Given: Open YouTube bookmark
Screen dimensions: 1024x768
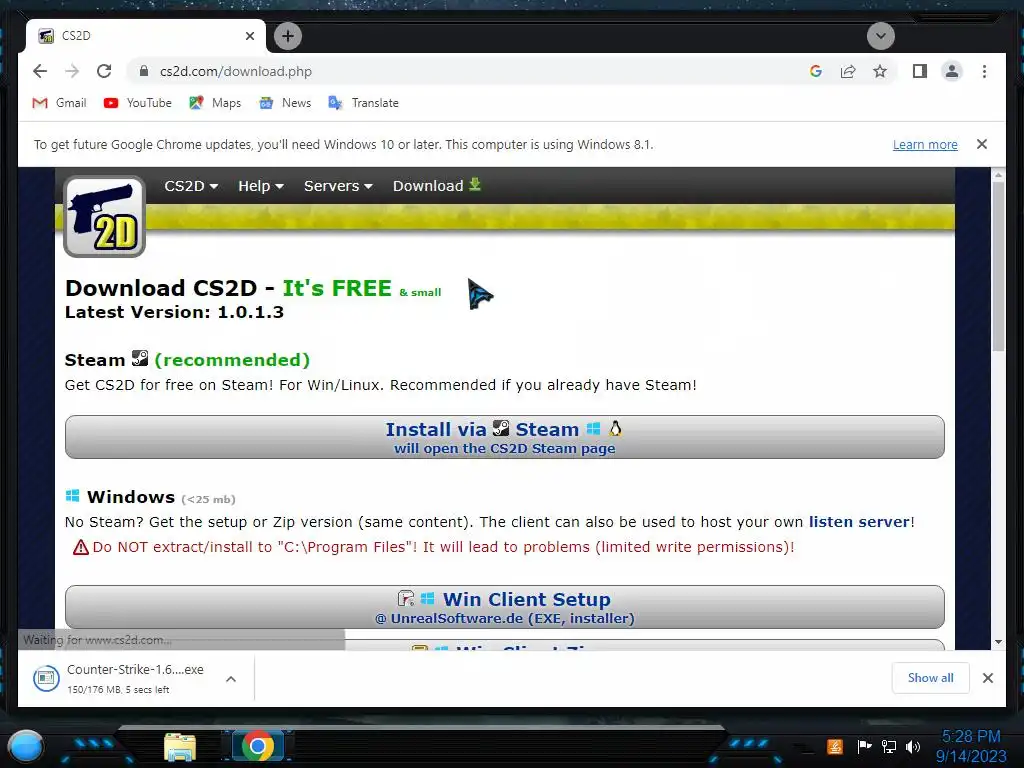Looking at the screenshot, I should (x=138, y=103).
